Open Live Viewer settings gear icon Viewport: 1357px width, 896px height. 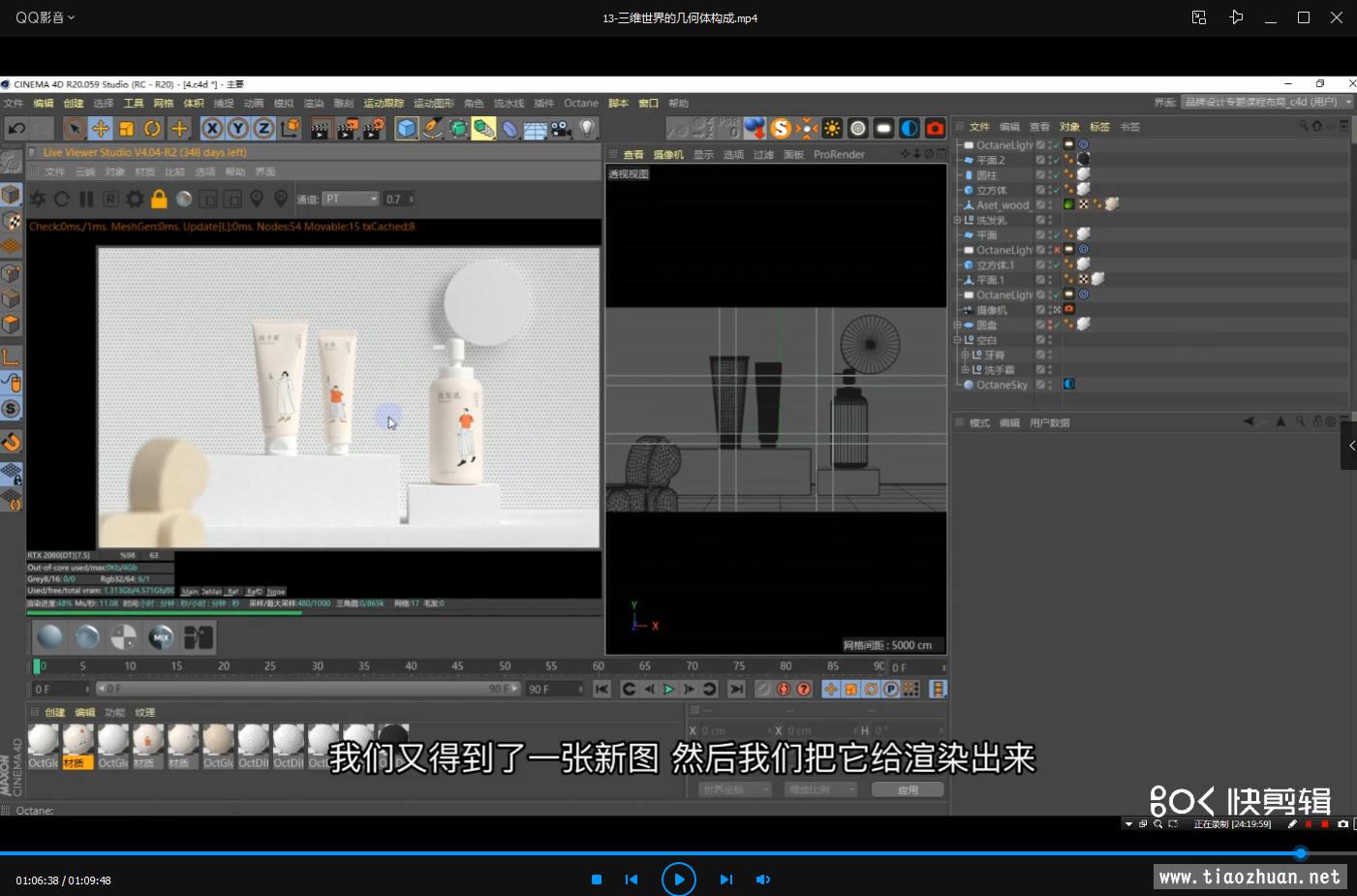135,199
